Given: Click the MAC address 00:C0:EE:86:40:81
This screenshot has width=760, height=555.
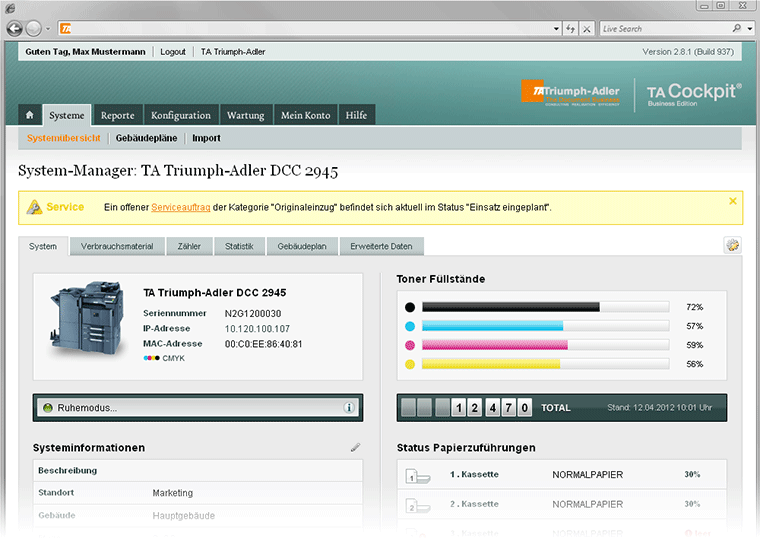Looking at the screenshot, I should pyautogui.click(x=263, y=344).
